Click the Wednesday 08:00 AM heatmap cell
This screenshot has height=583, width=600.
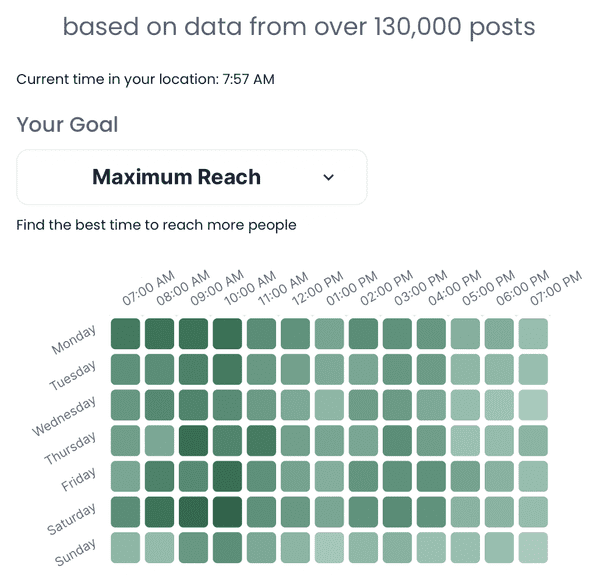tap(159, 405)
